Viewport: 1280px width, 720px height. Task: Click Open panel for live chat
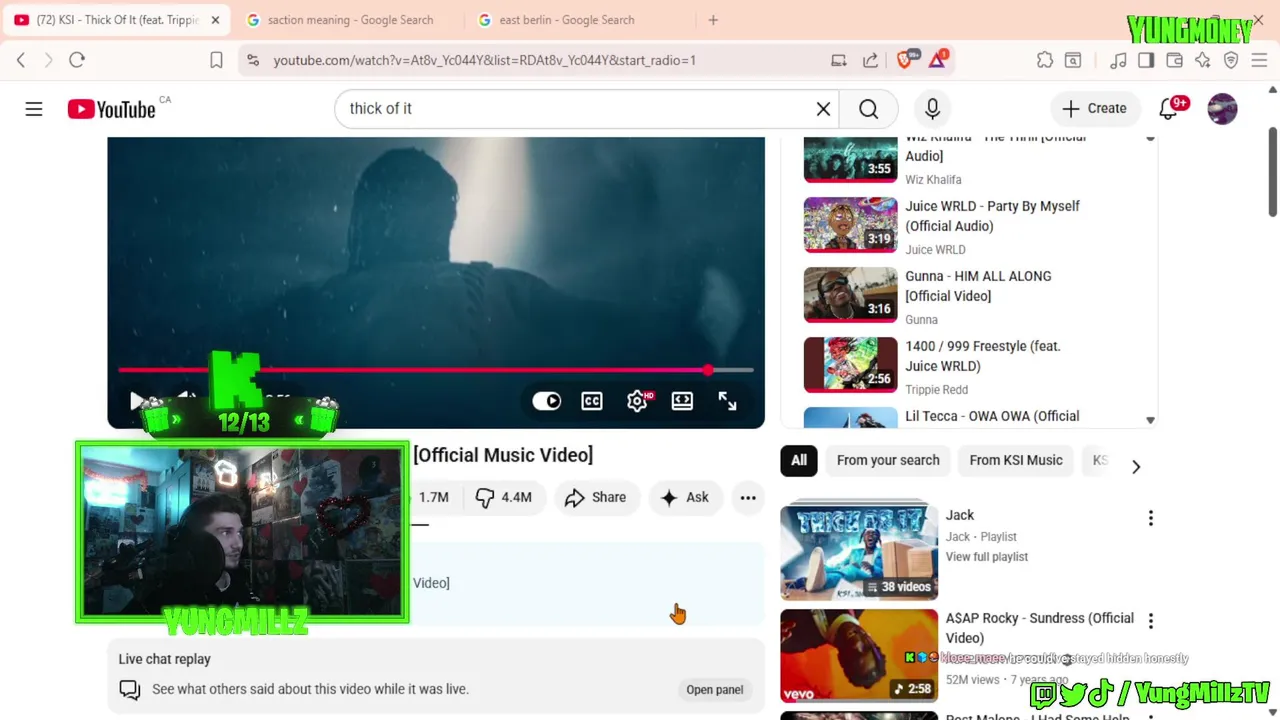point(715,689)
